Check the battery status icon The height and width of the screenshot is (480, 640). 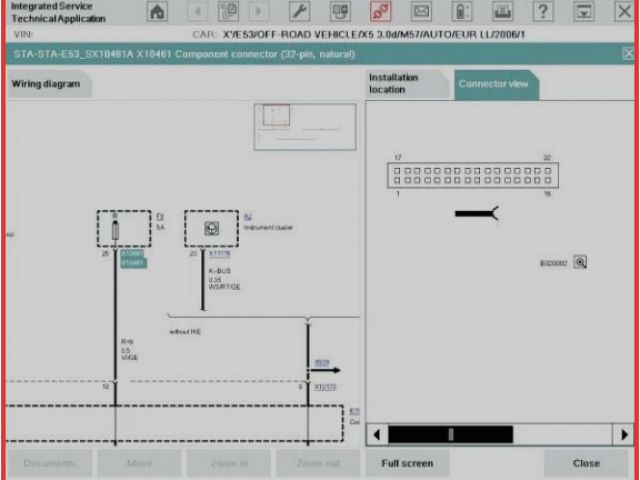461,12
